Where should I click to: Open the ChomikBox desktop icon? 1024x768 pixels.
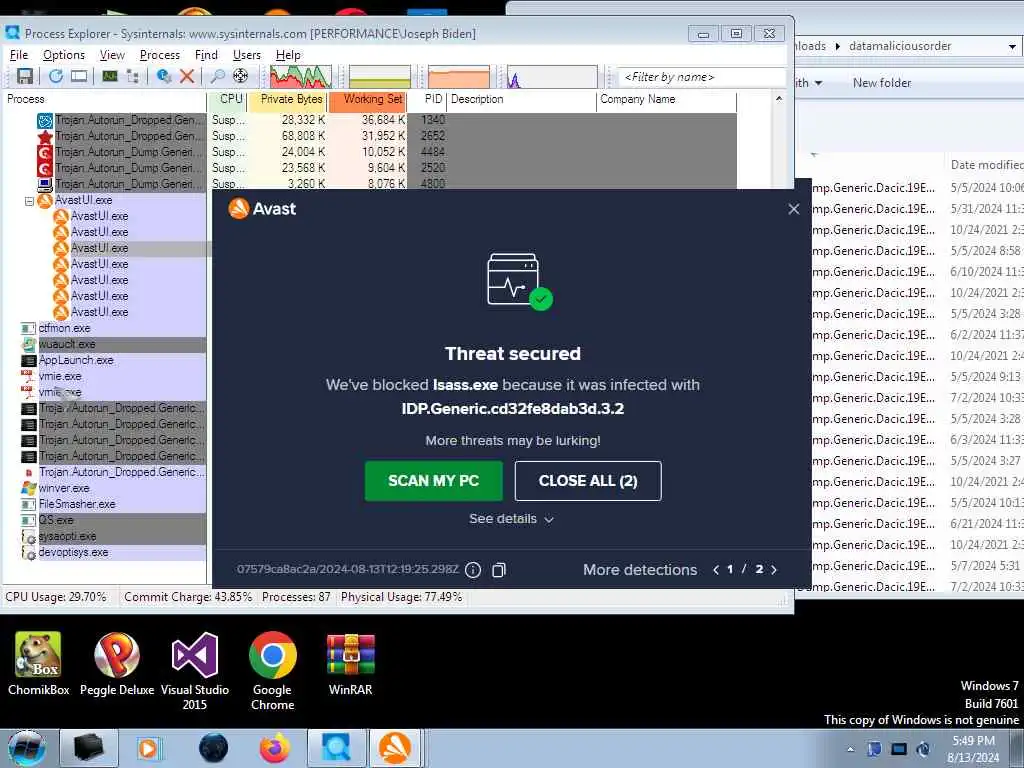(x=39, y=664)
